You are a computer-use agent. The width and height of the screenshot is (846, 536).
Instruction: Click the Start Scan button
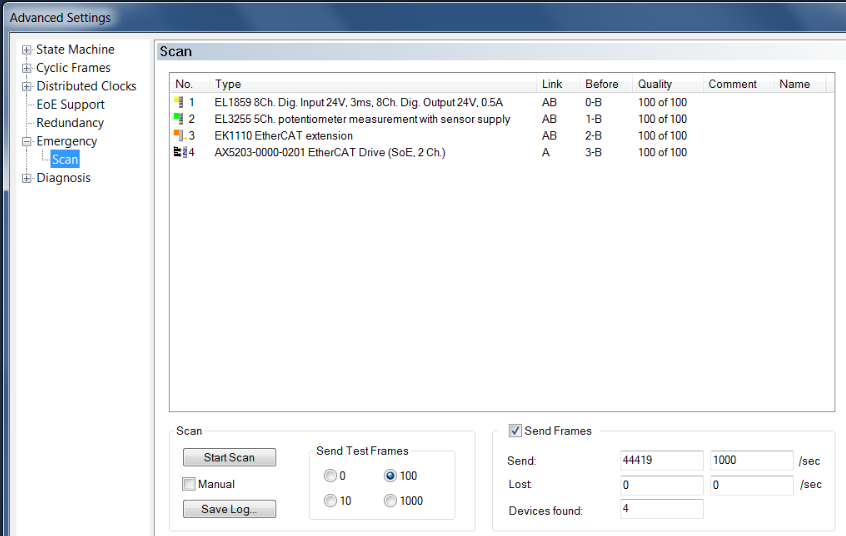[x=229, y=457]
